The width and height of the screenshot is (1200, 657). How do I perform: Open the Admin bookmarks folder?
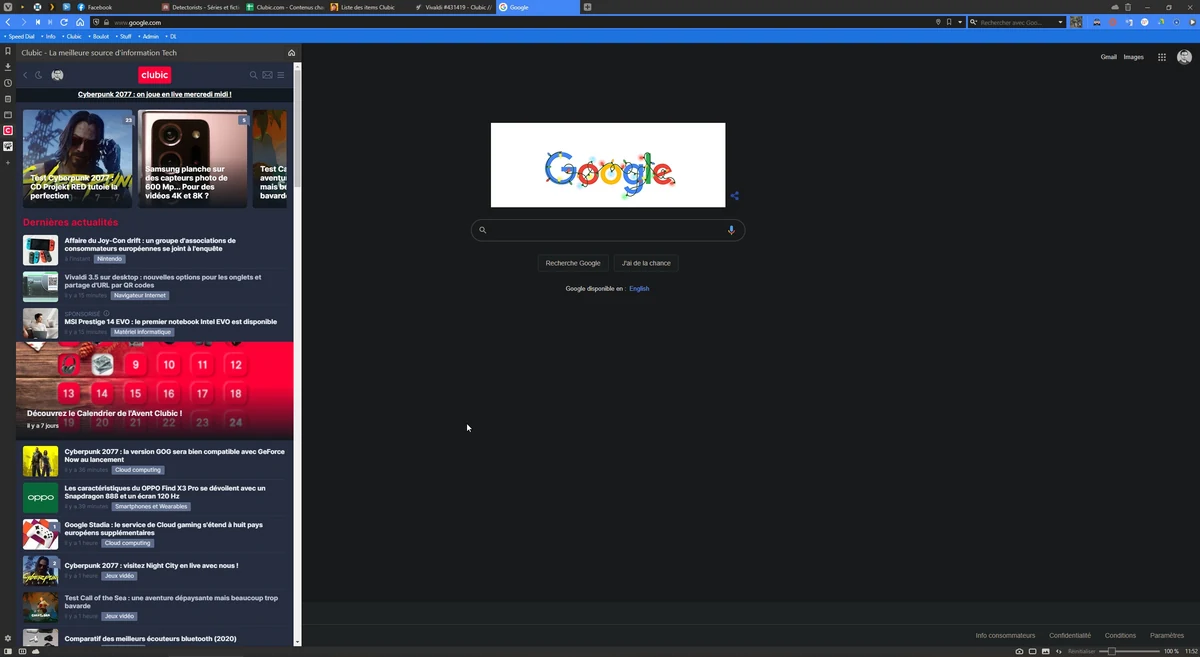(x=150, y=36)
